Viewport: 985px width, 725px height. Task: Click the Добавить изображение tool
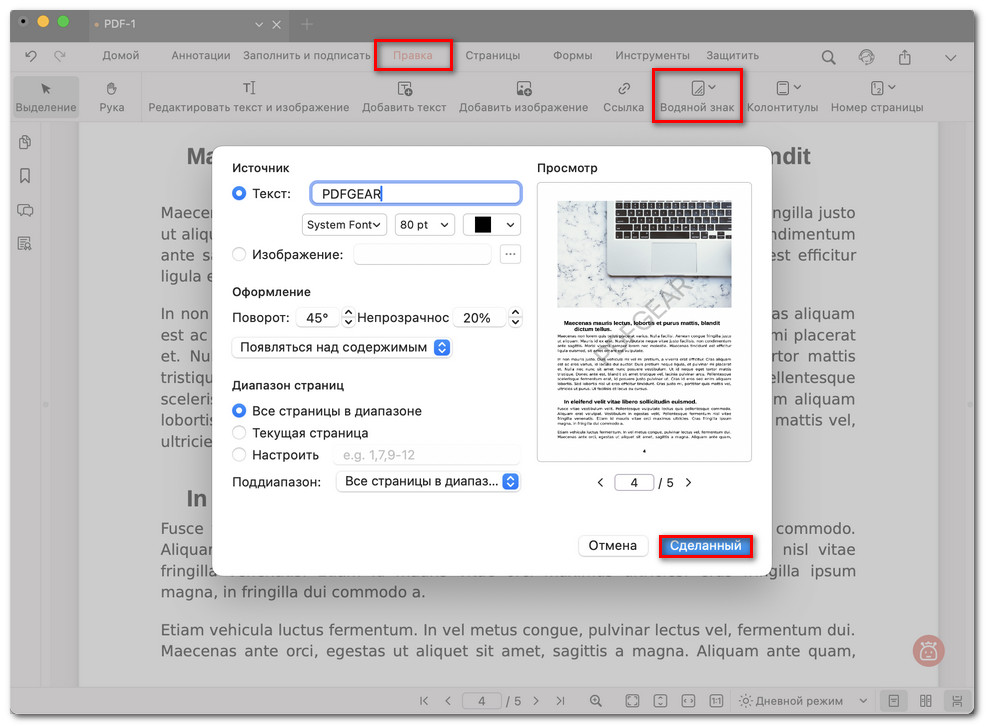click(523, 97)
